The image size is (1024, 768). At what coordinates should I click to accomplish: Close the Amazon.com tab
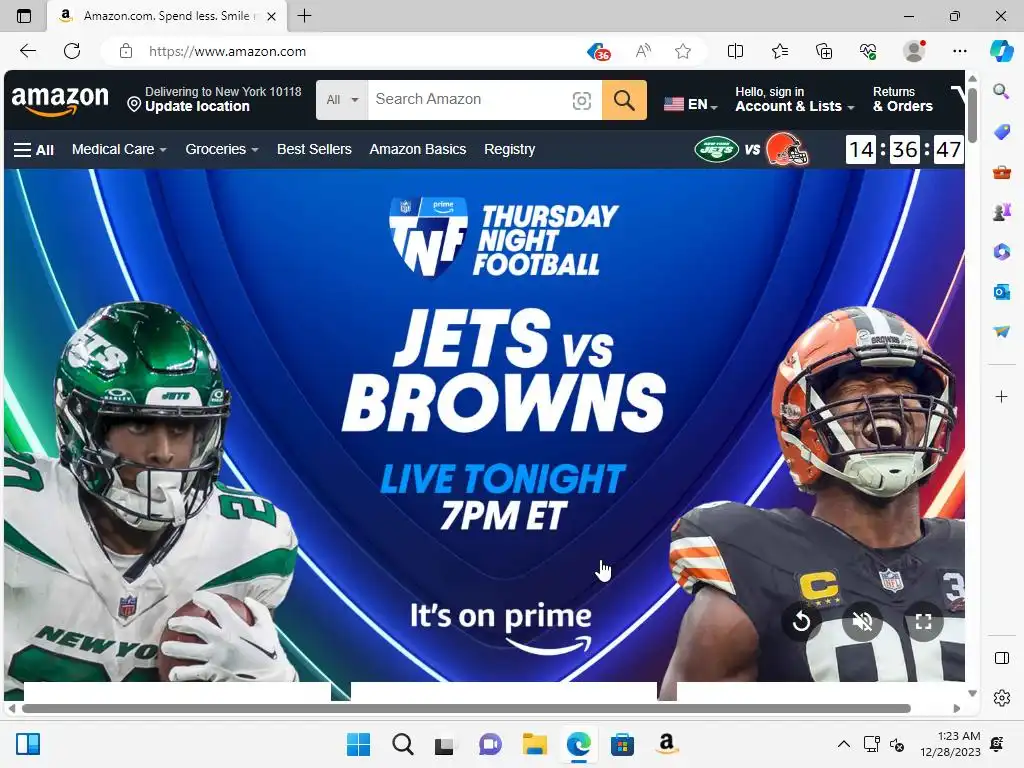(272, 16)
